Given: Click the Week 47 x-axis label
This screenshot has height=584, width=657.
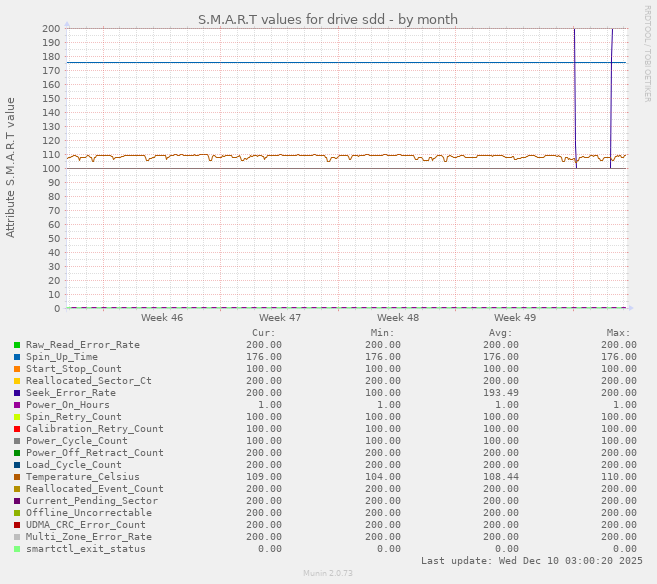Looking at the screenshot, I should tap(280, 318).
